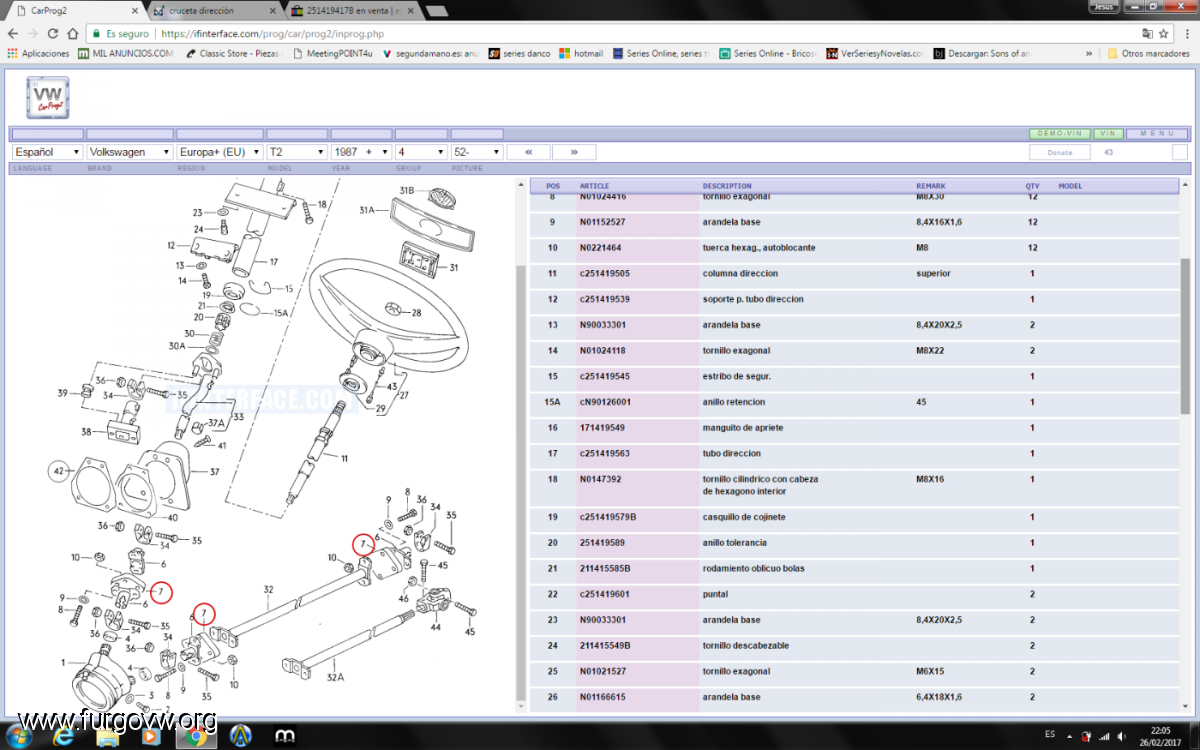Screen dimensions: 1200x750
Task: Open media player taskbar icon
Action: coord(151,737)
